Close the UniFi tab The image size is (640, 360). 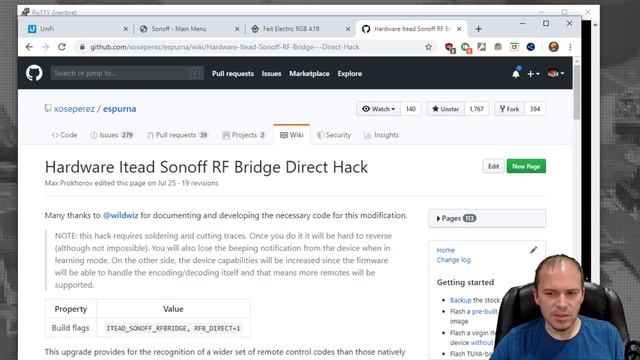click(126, 29)
